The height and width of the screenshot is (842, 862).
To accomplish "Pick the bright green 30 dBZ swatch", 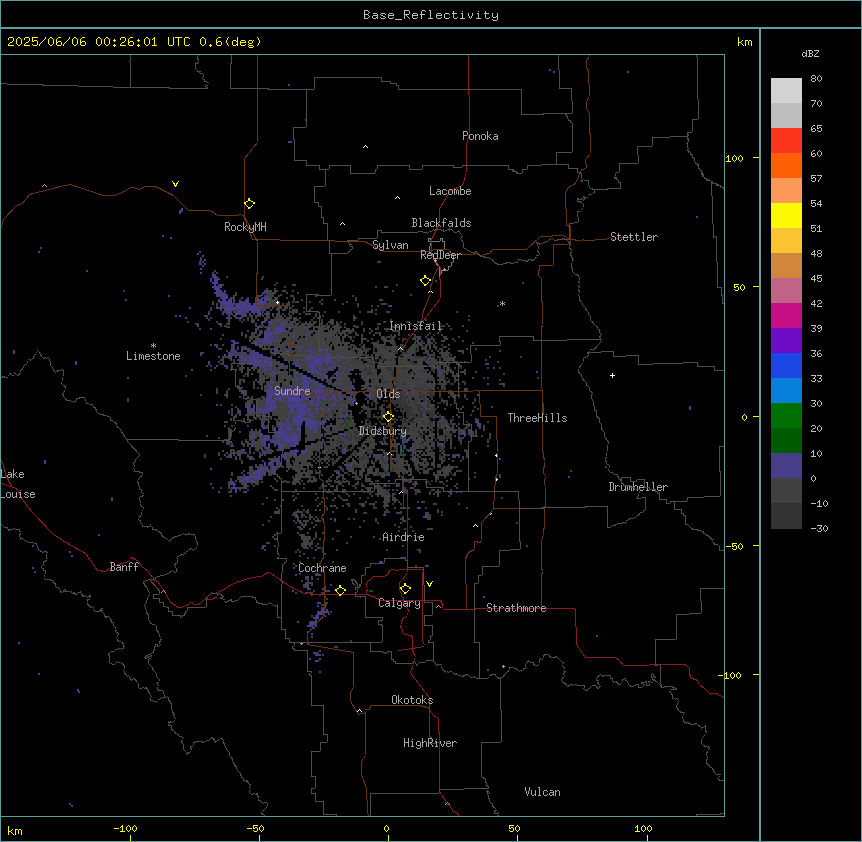I will click(x=786, y=416).
